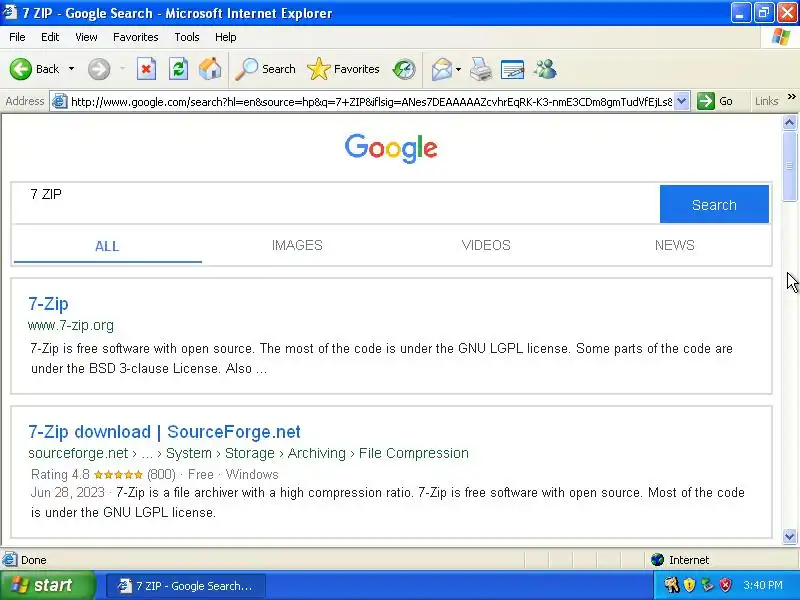Click the blue Search button
The width and height of the screenshot is (800, 600).
(x=714, y=204)
